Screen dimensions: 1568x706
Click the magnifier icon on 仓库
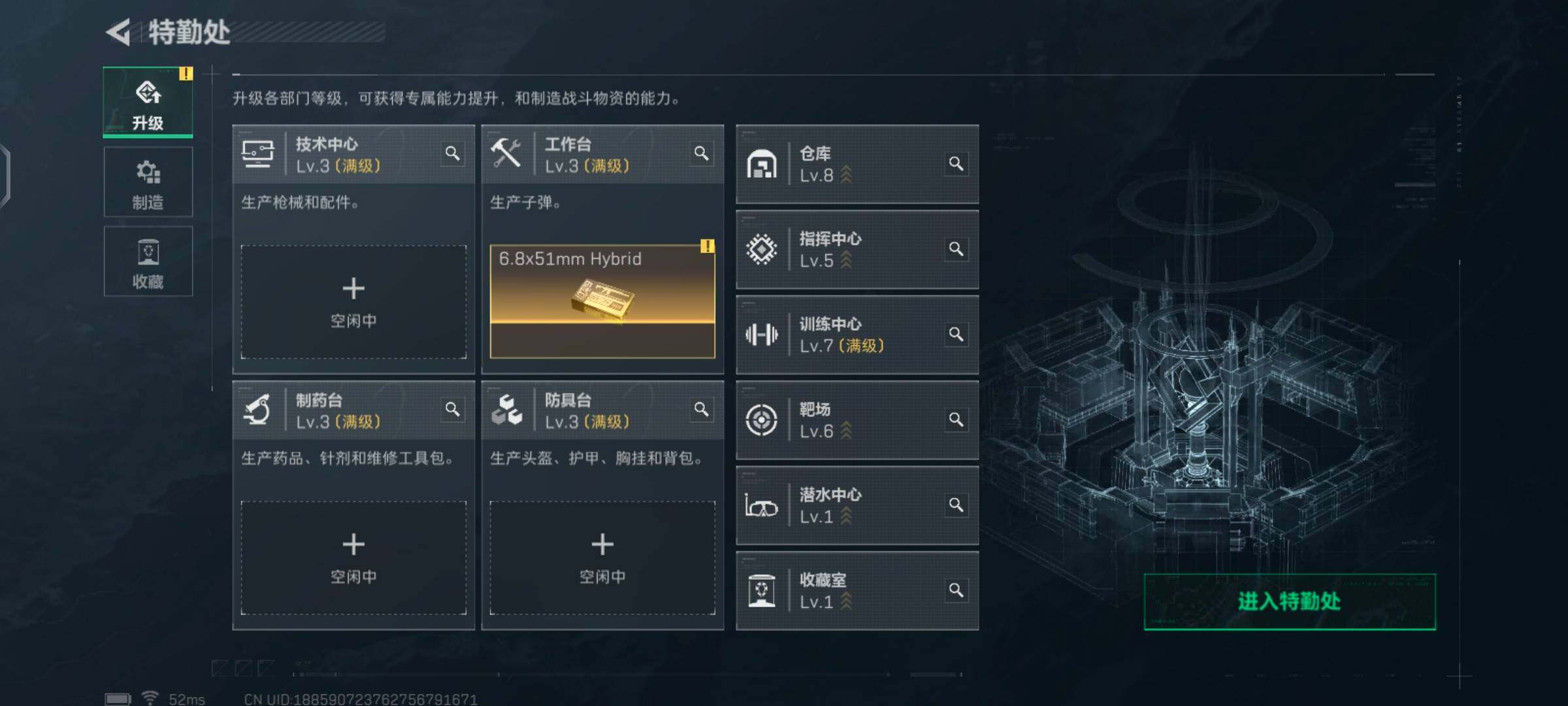click(x=956, y=163)
